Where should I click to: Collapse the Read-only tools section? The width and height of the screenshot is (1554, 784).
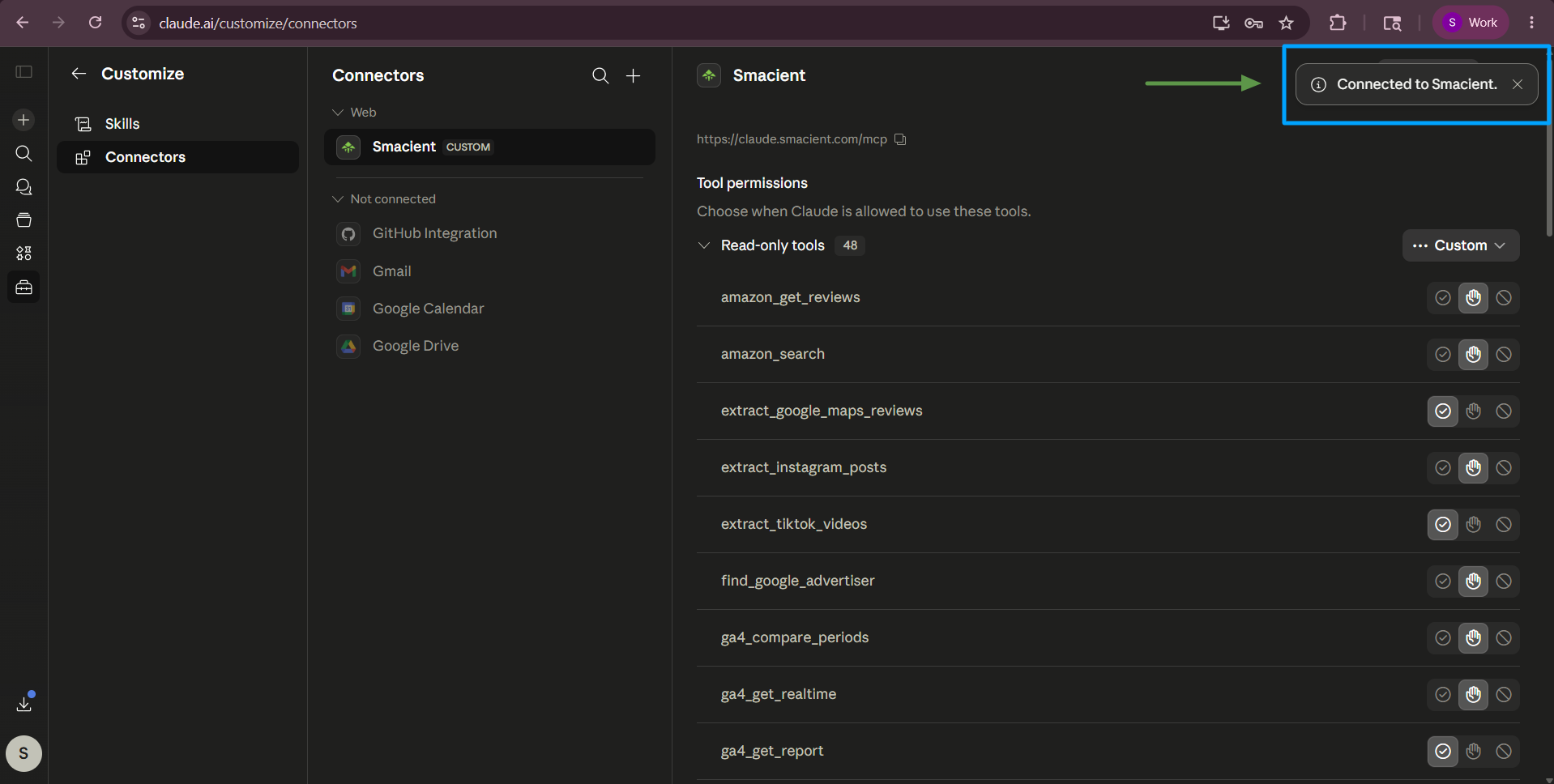[704, 245]
